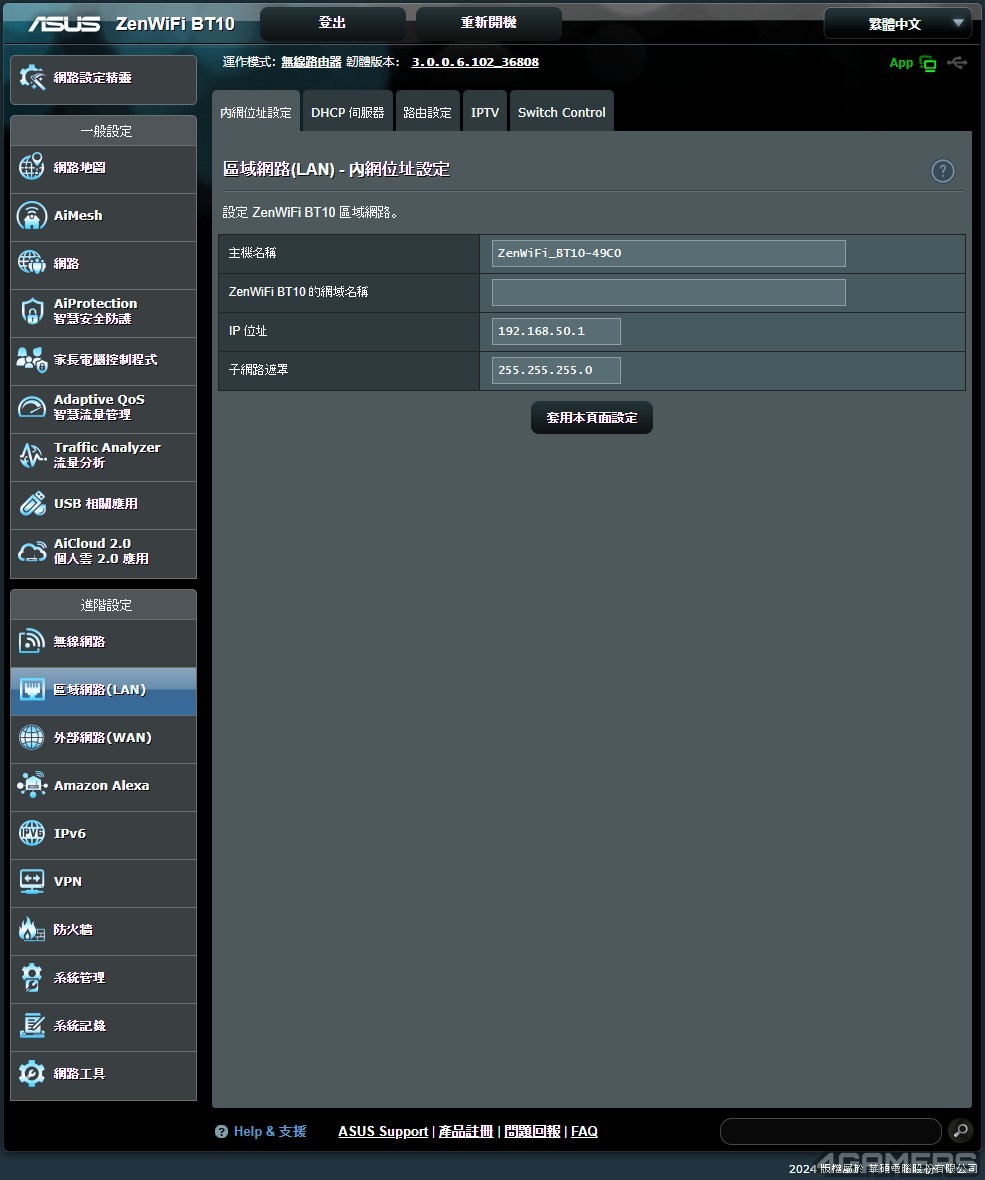Viewport: 985px width, 1180px height.
Task: Click the search magnifier icon
Action: pos(960,1130)
